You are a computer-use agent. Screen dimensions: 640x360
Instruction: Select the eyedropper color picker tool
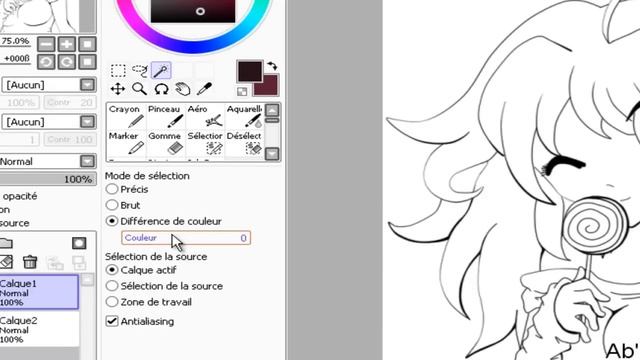click(x=204, y=89)
